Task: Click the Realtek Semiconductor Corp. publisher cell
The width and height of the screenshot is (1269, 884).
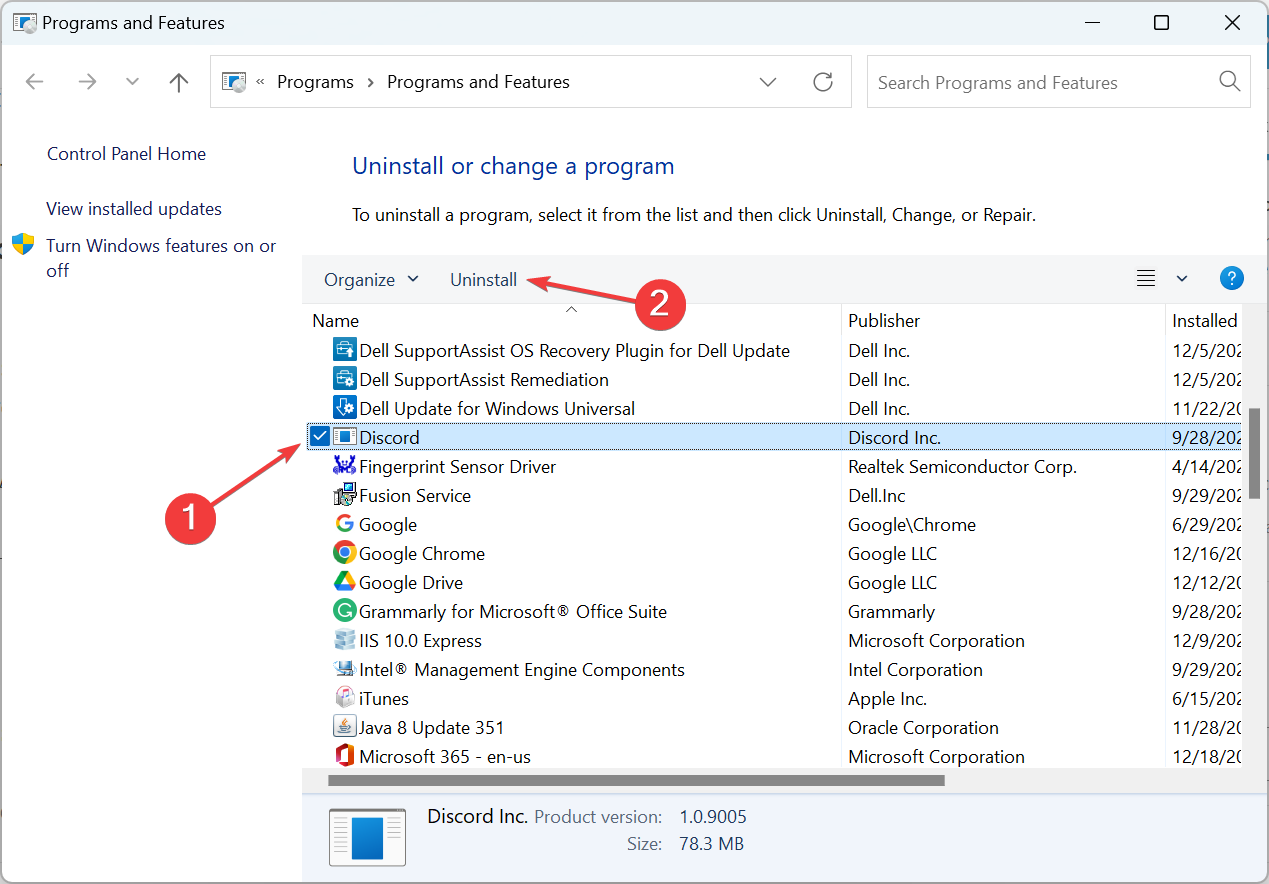Action: click(962, 467)
